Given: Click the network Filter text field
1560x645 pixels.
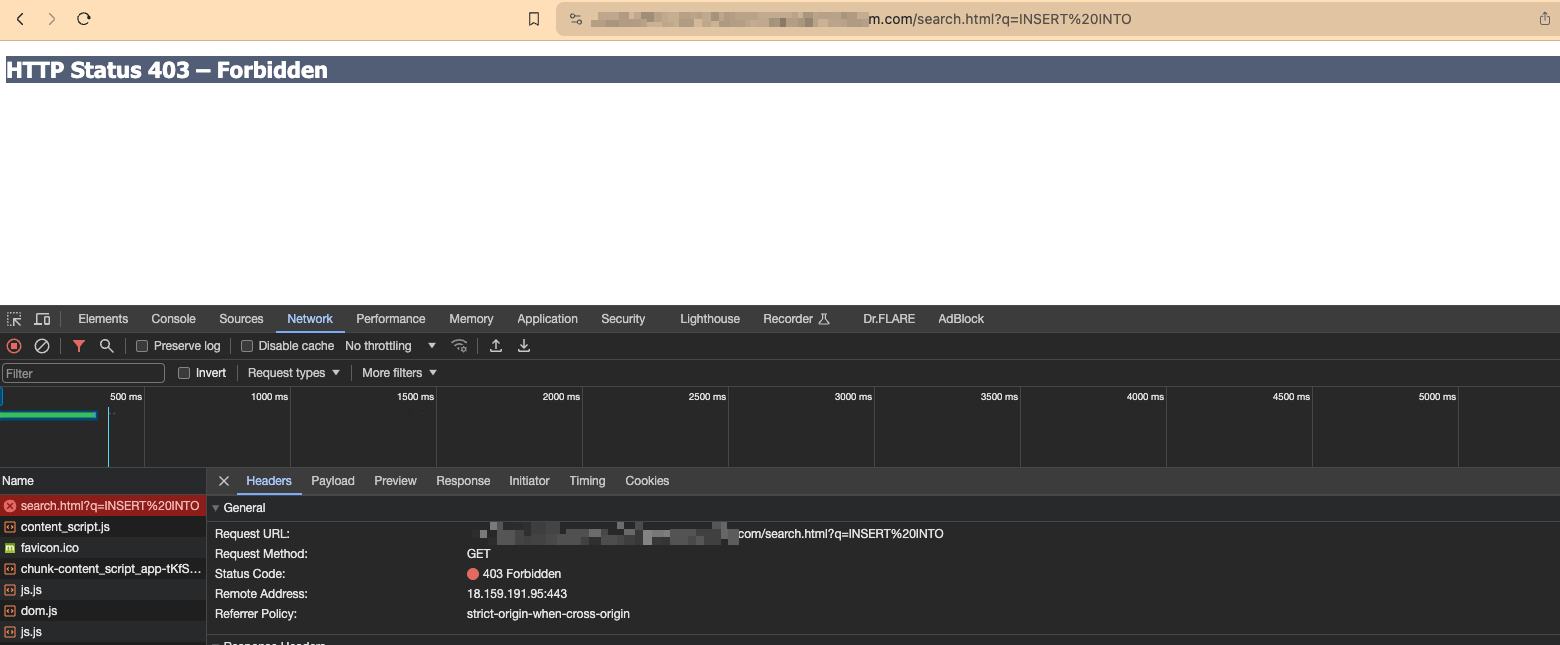Looking at the screenshot, I should pos(84,373).
